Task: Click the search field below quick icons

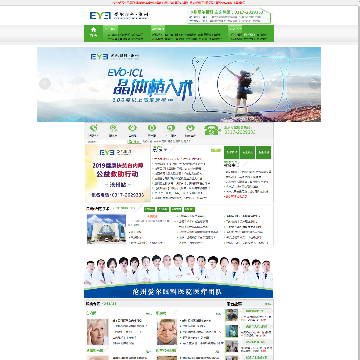Action: pyautogui.click(x=107, y=142)
